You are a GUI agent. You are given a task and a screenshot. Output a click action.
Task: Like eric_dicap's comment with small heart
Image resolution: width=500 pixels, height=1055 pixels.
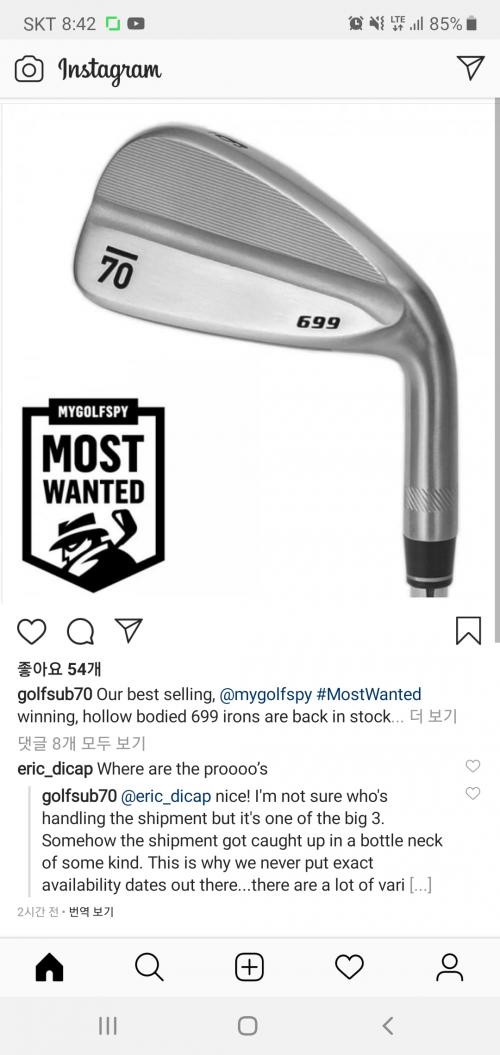tap(473, 766)
